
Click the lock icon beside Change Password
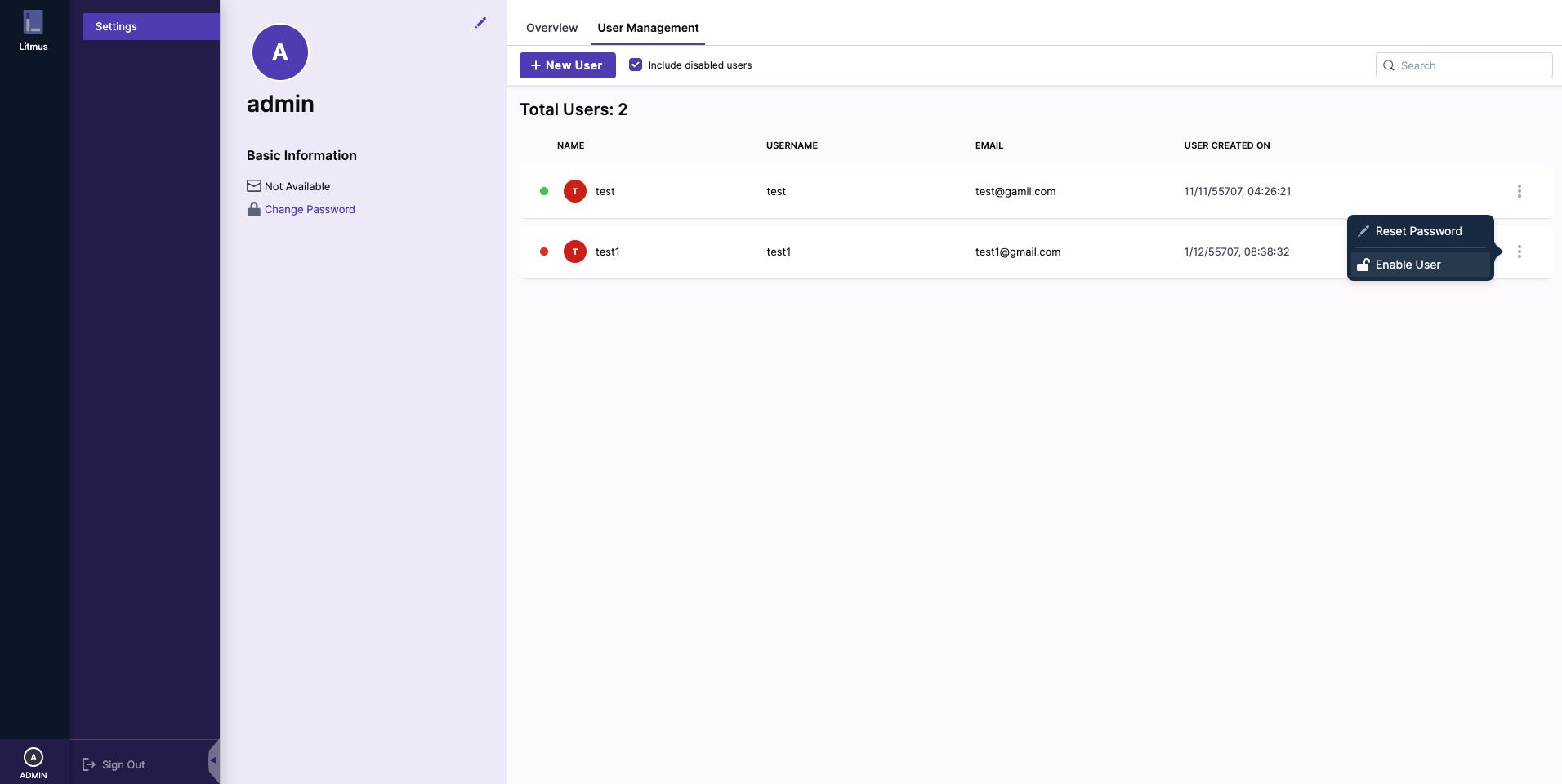pos(254,209)
